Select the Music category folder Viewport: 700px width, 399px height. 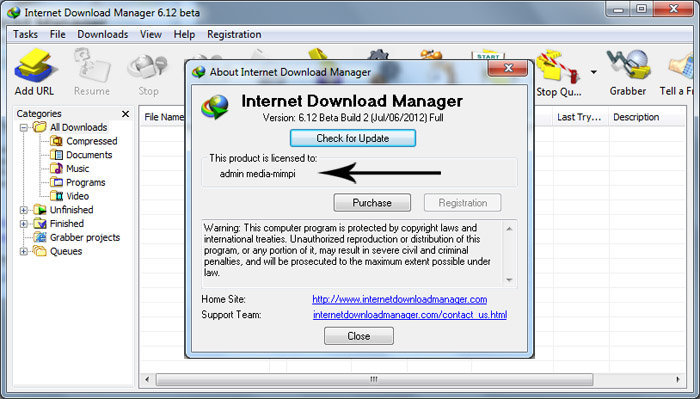pyautogui.click(x=69, y=169)
